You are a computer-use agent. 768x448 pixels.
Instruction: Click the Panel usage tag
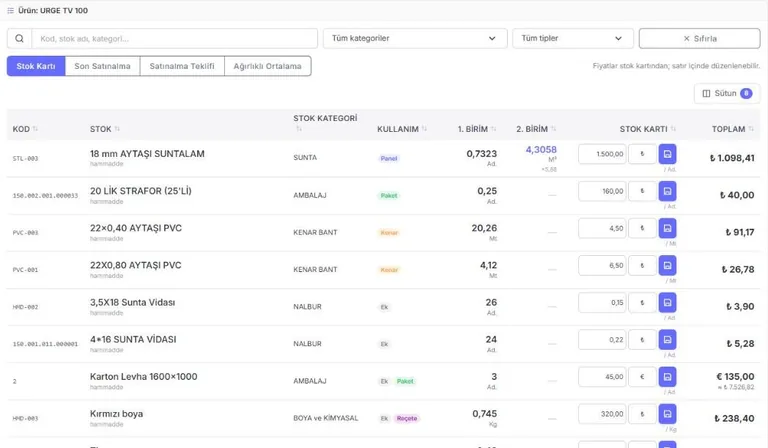[x=389, y=158]
